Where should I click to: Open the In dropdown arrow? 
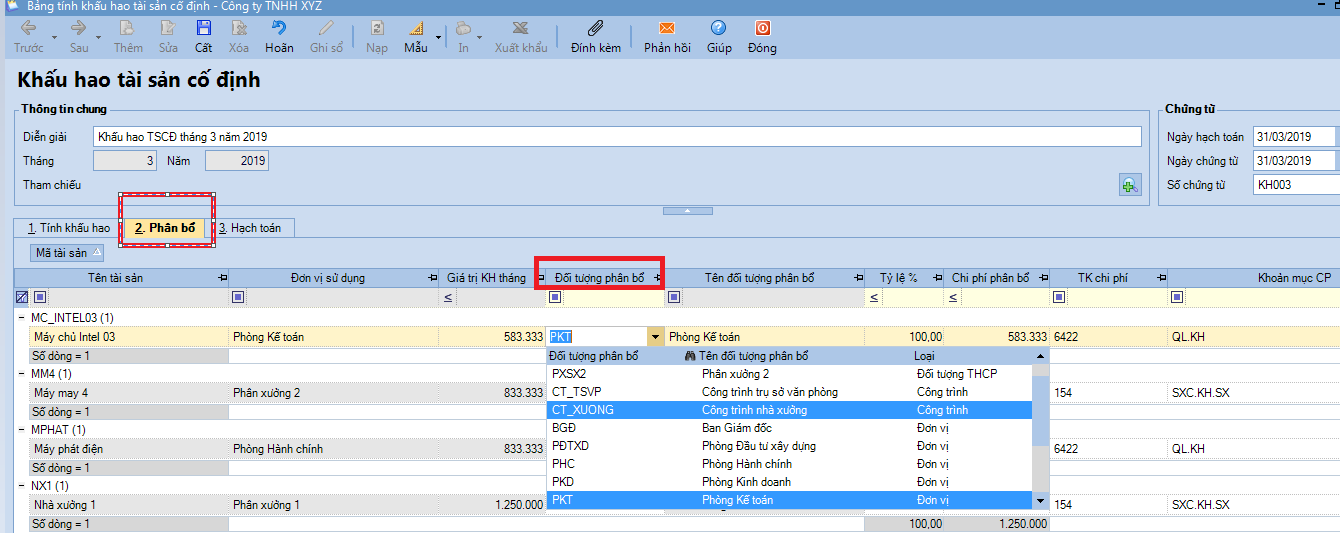[x=479, y=37]
